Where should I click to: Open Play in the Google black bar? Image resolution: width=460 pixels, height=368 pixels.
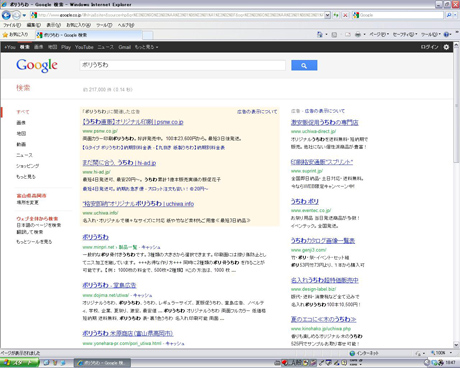click(66, 47)
